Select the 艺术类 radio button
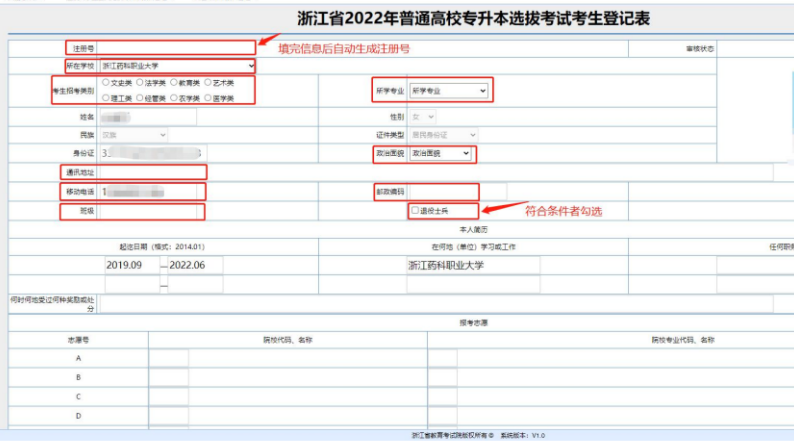This screenshot has height=448, width=794. 208,83
